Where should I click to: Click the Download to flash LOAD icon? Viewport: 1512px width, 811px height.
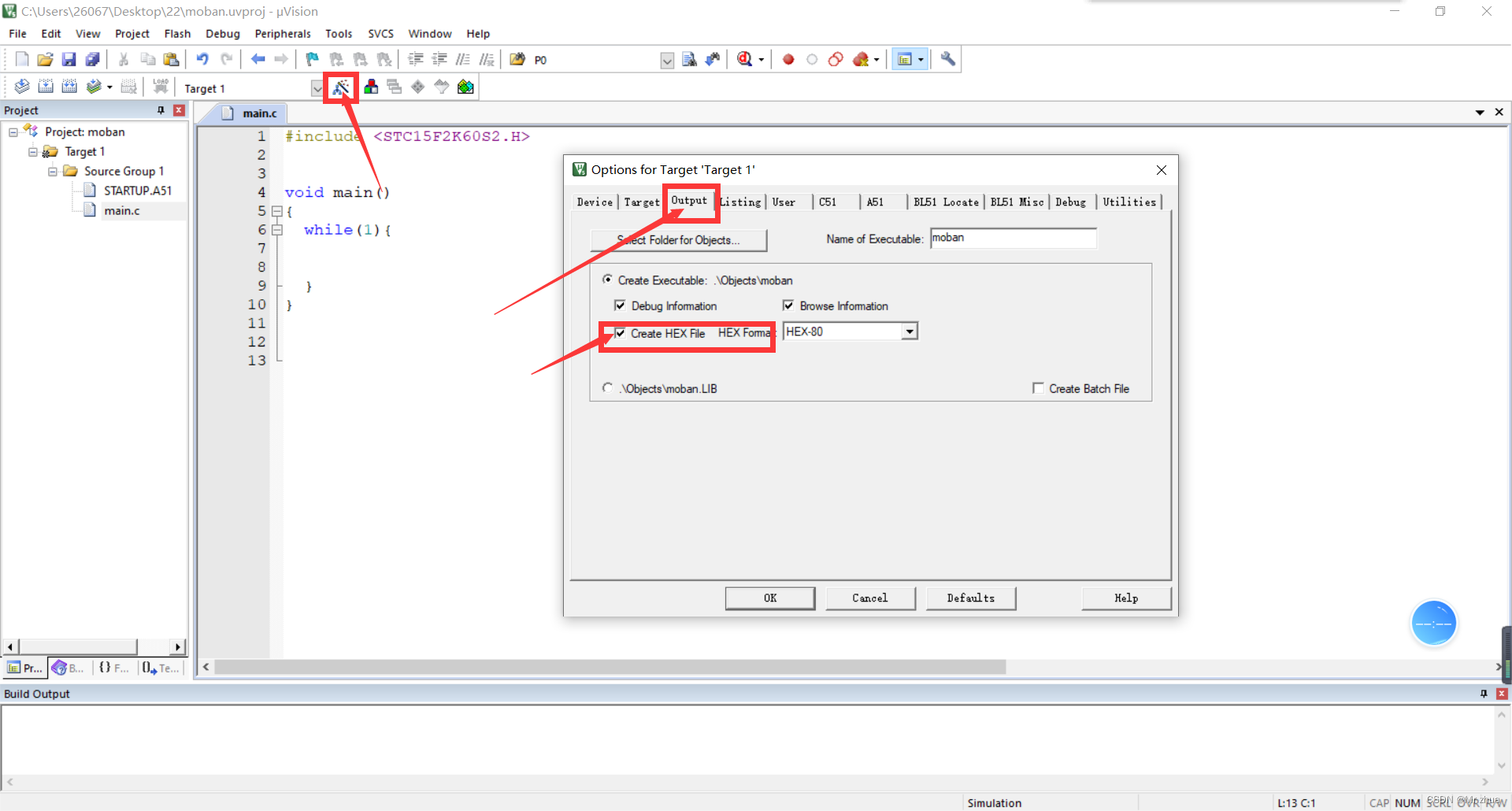click(161, 87)
